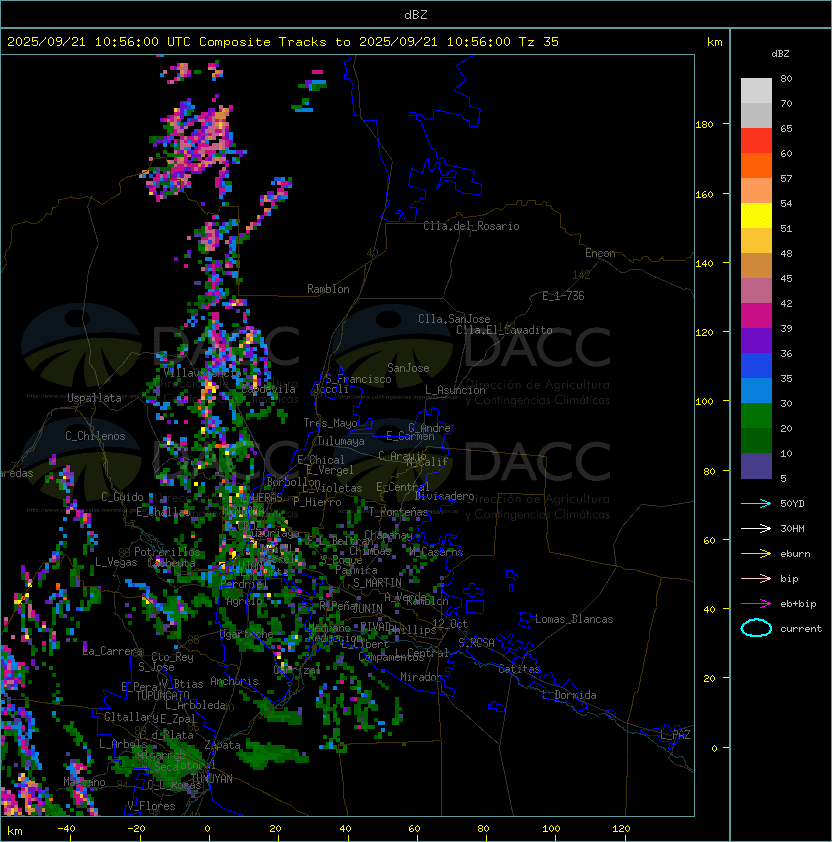Click the L_Dormida map label

pyautogui.click(x=569, y=695)
